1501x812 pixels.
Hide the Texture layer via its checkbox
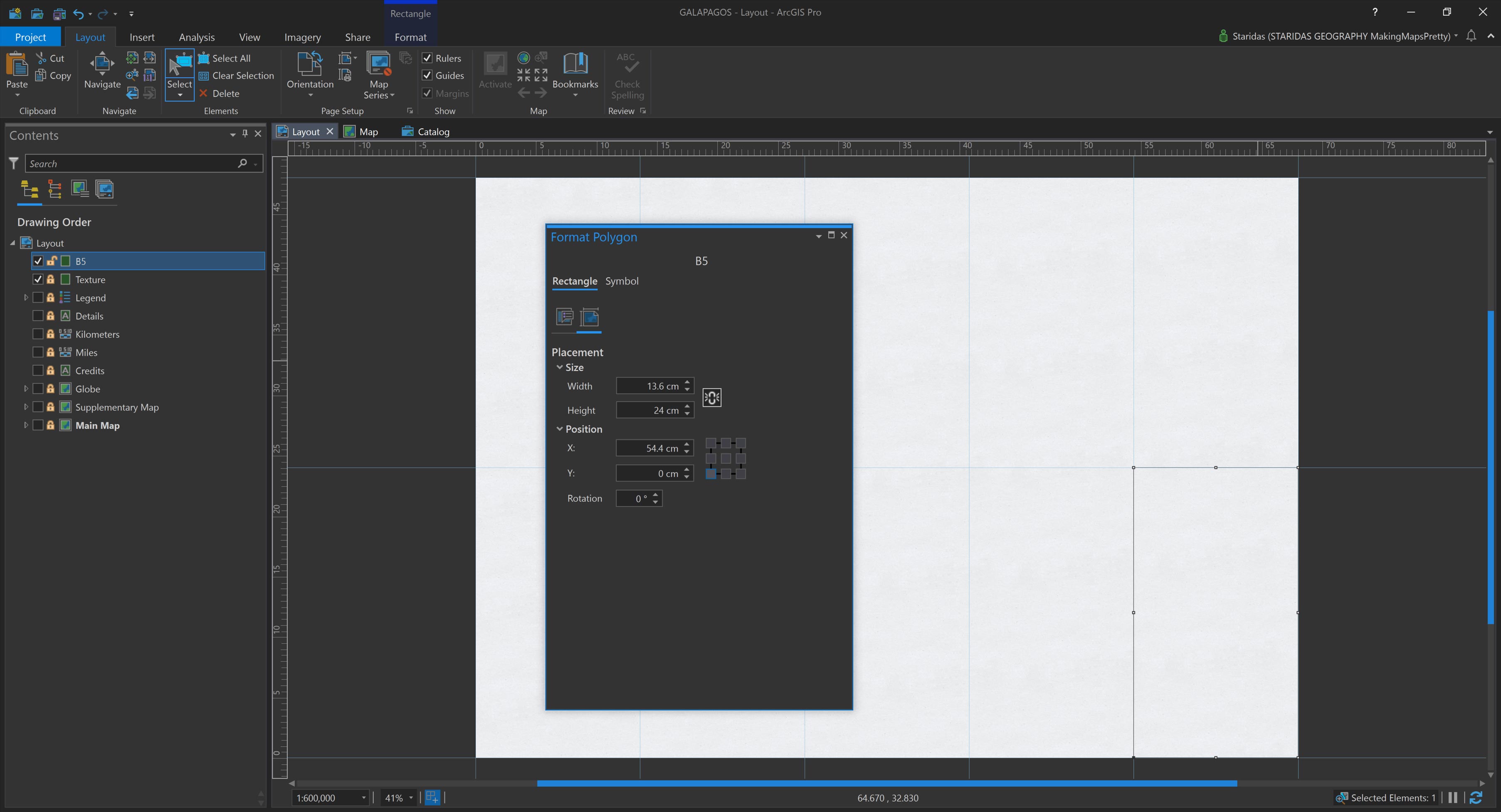pyautogui.click(x=38, y=279)
